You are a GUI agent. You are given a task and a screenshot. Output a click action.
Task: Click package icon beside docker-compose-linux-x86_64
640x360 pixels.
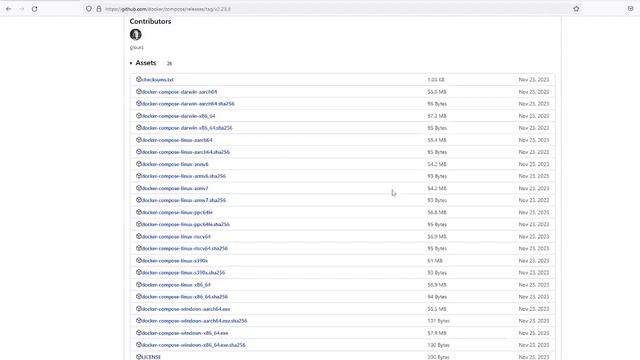(x=139, y=284)
